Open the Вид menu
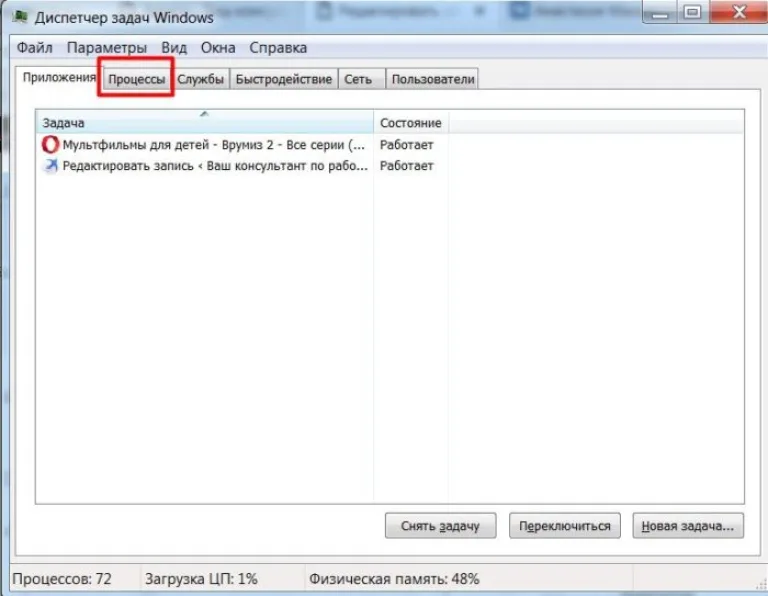Screen dimensions: 768x596 pyautogui.click(x=174, y=48)
